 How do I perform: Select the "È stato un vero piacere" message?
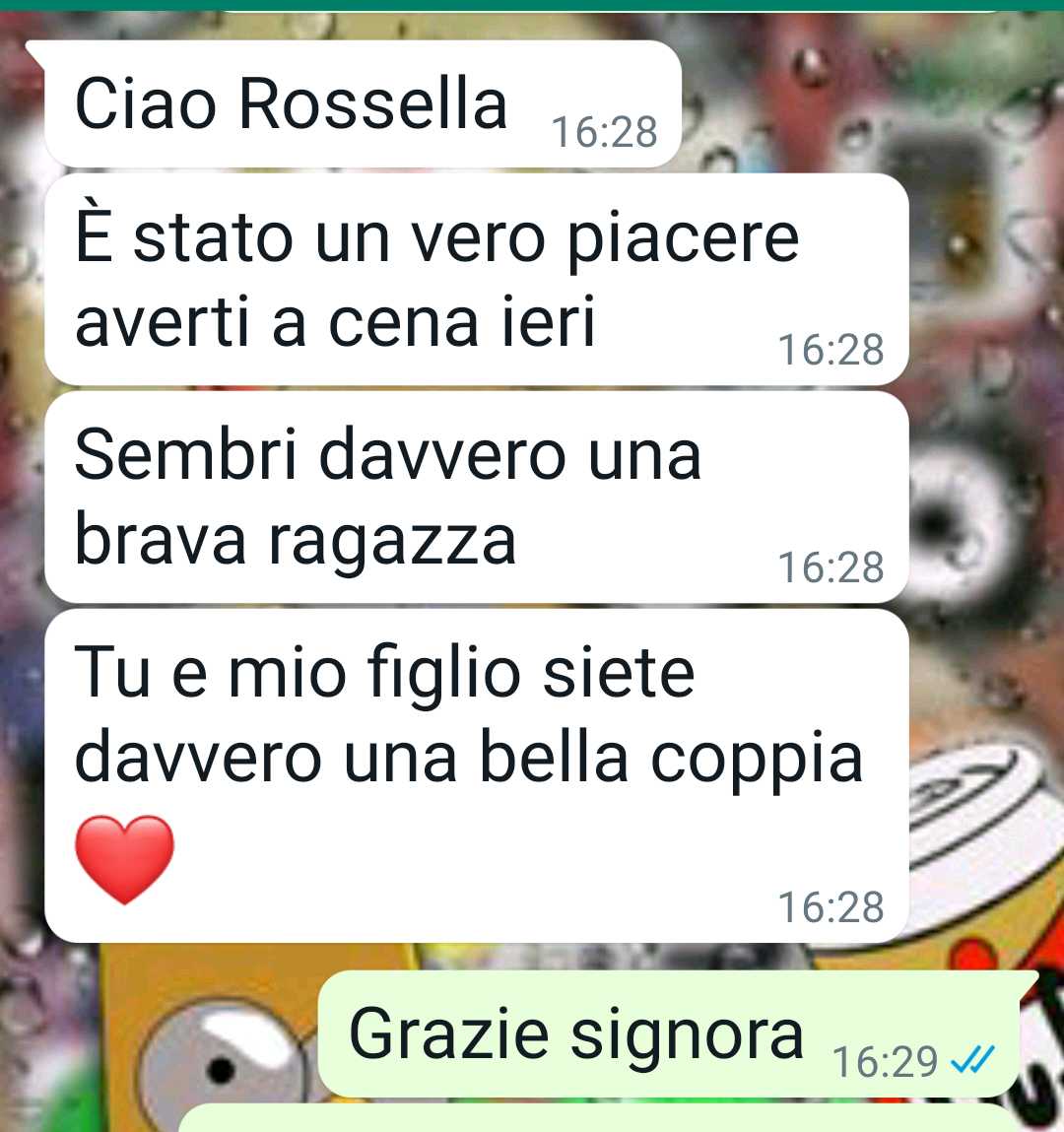477,280
